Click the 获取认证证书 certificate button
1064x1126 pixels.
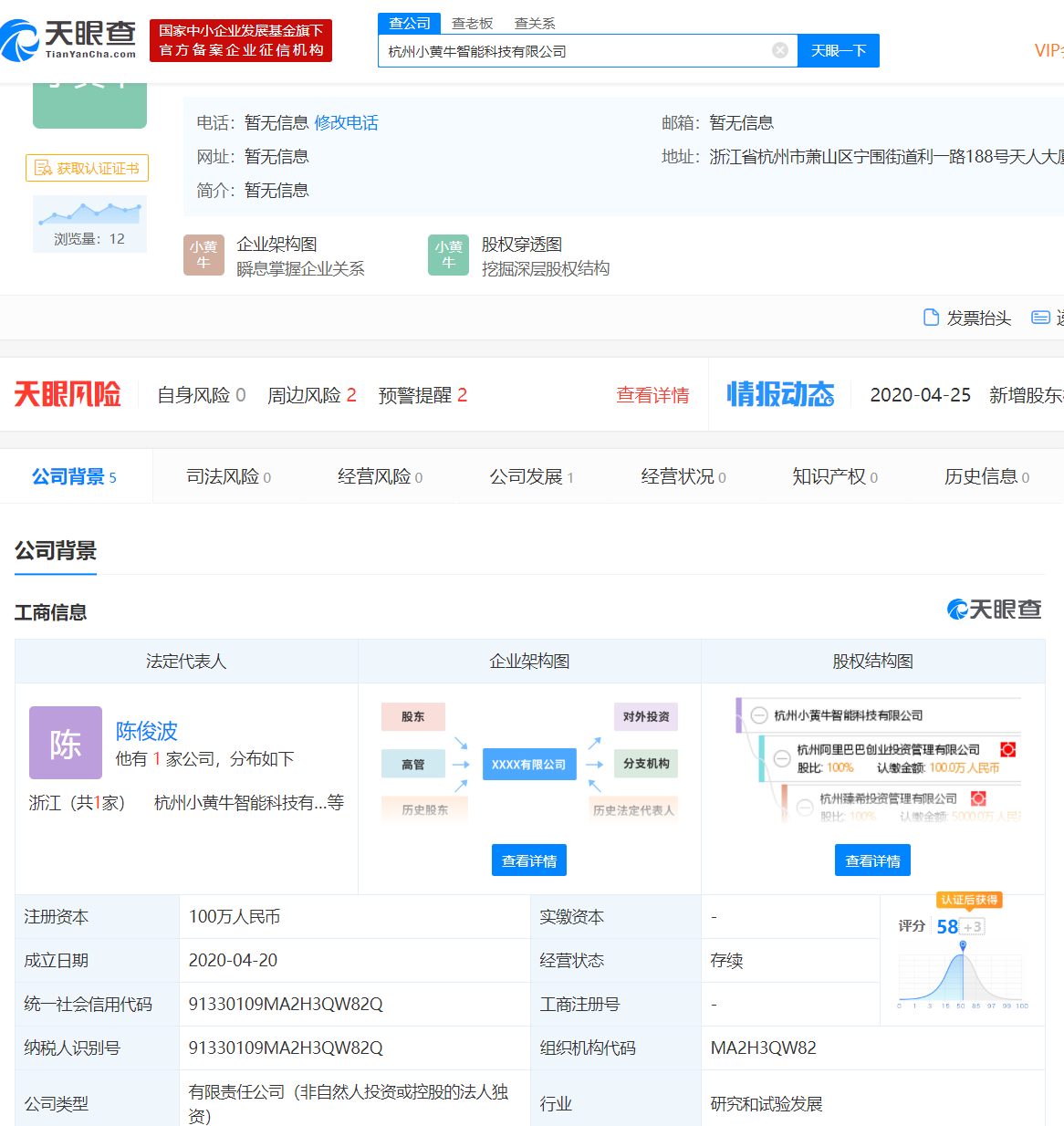pos(87,168)
